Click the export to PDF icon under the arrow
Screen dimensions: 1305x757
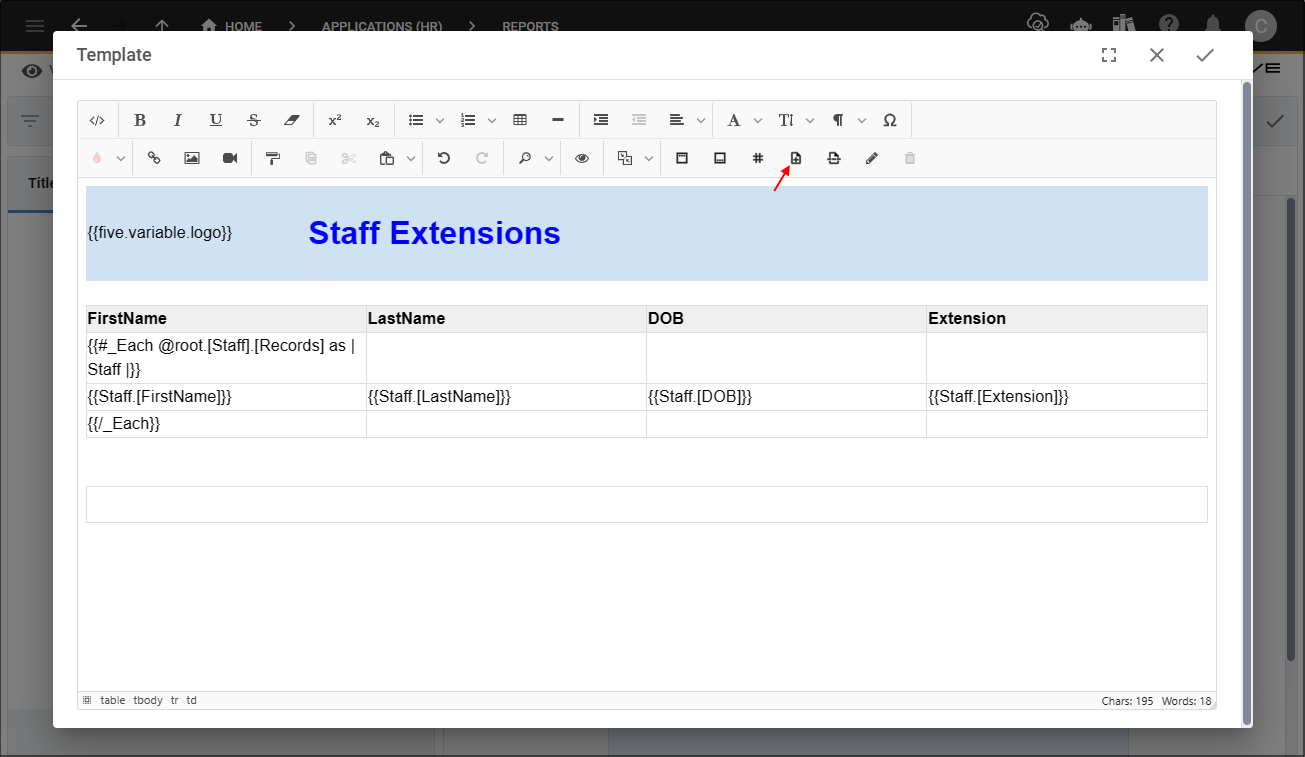pos(796,157)
